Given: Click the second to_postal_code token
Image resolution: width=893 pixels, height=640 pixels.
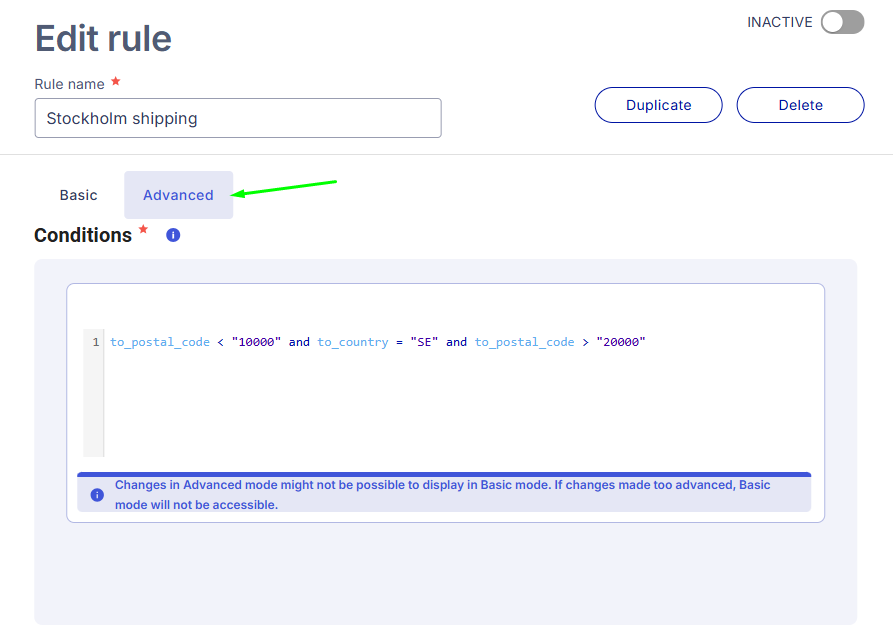Looking at the screenshot, I should tap(525, 342).
